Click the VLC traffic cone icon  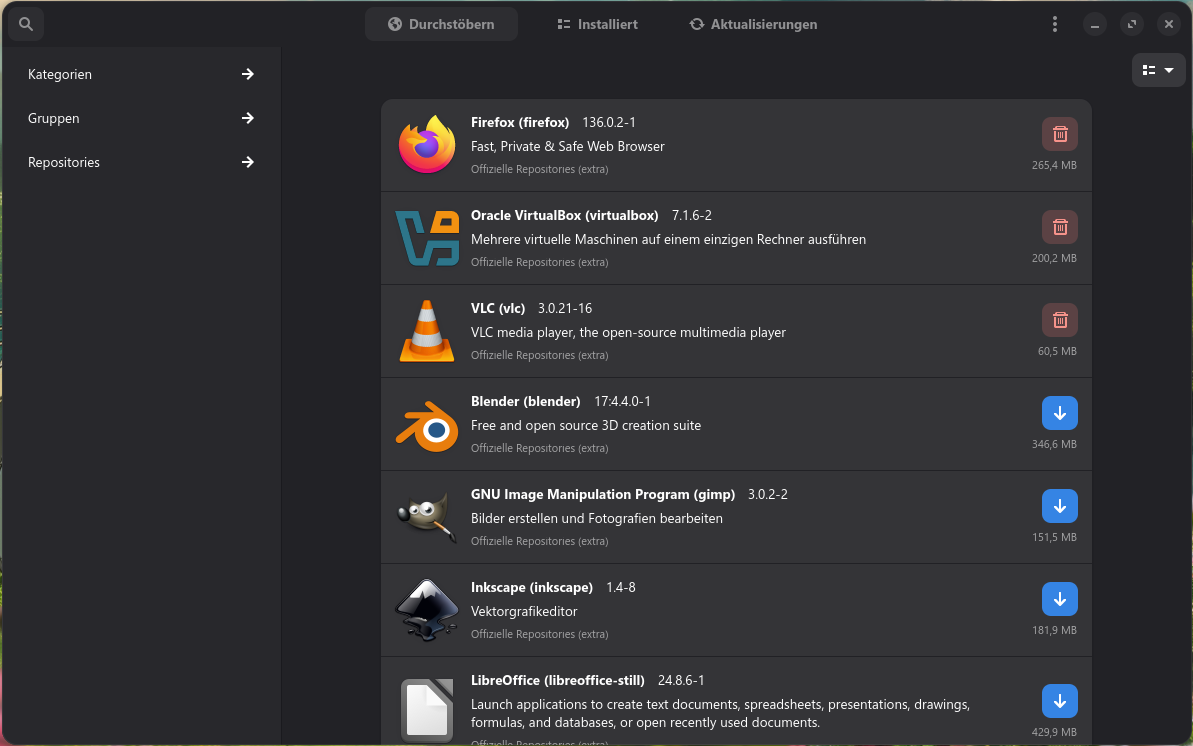click(427, 330)
